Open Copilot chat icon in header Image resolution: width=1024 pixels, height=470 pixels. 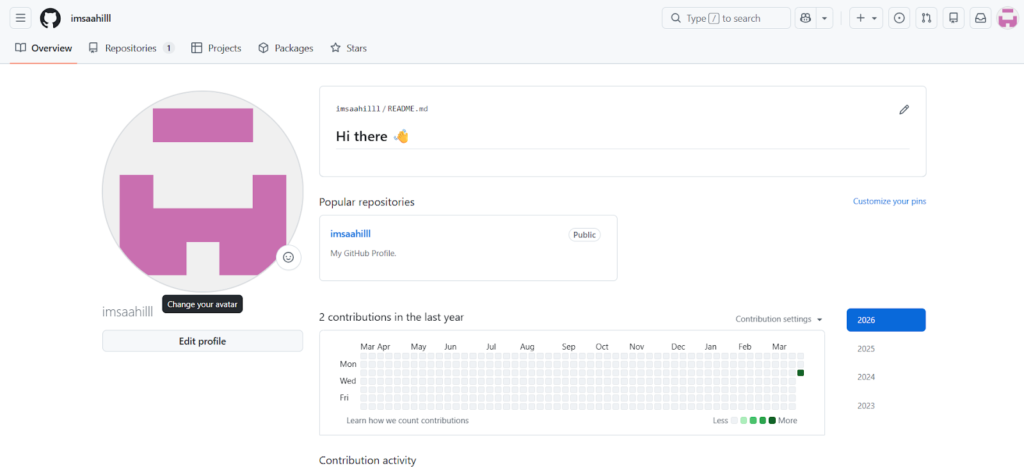pos(806,18)
